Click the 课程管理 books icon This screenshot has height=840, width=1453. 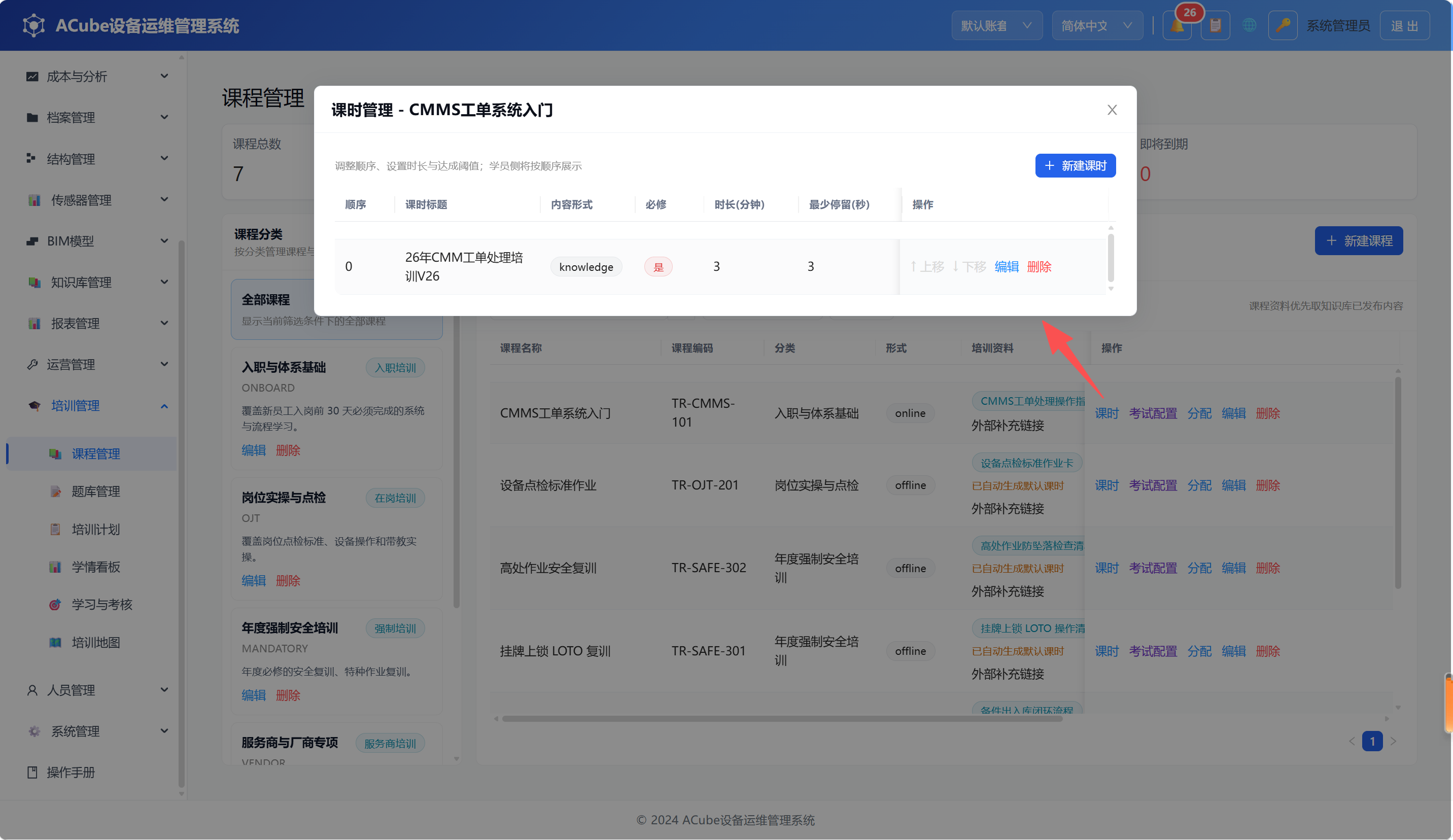pos(55,453)
